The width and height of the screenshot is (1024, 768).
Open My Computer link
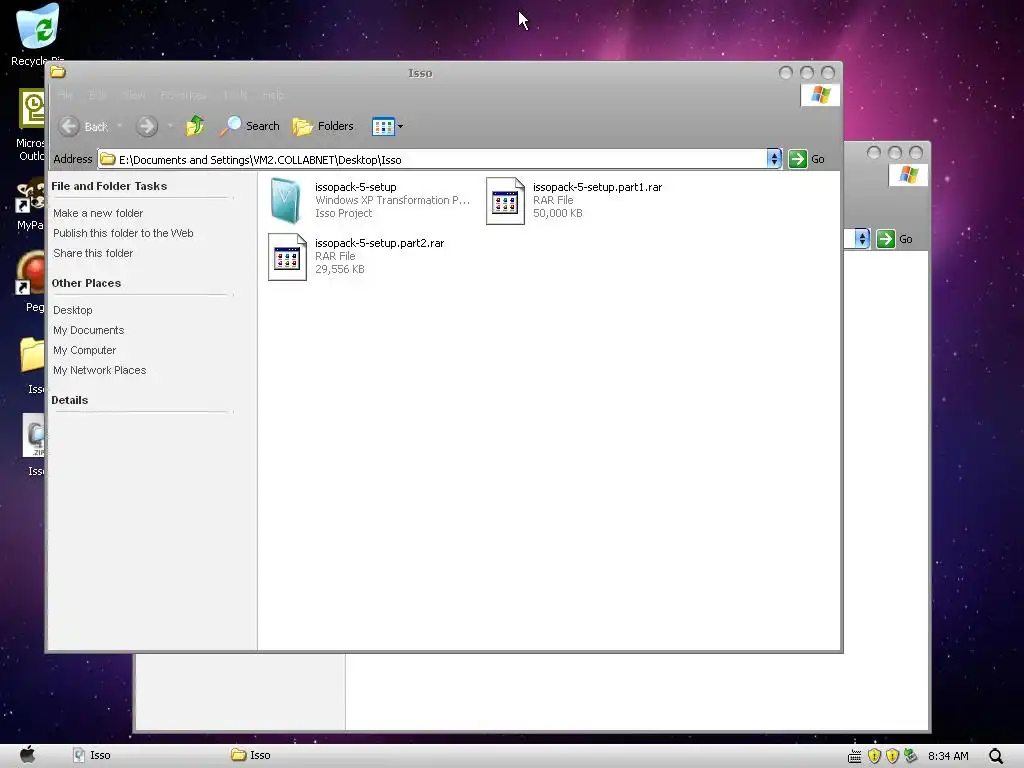pyautogui.click(x=84, y=350)
